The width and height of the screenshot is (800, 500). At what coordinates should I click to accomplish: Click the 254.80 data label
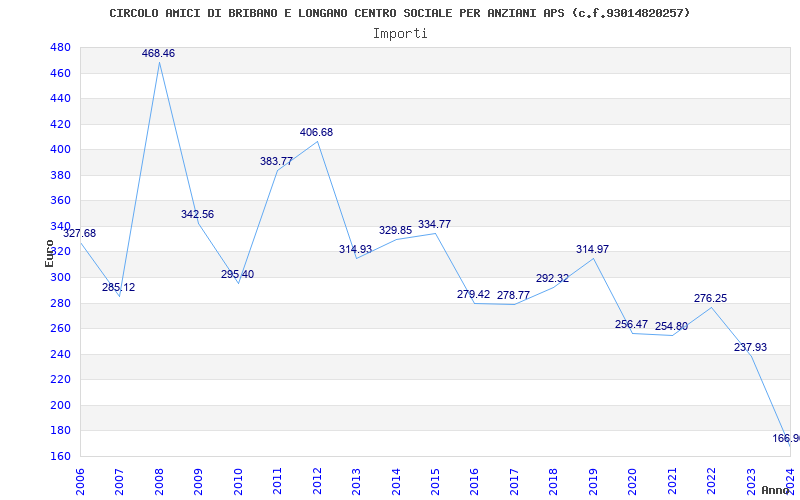tap(671, 327)
